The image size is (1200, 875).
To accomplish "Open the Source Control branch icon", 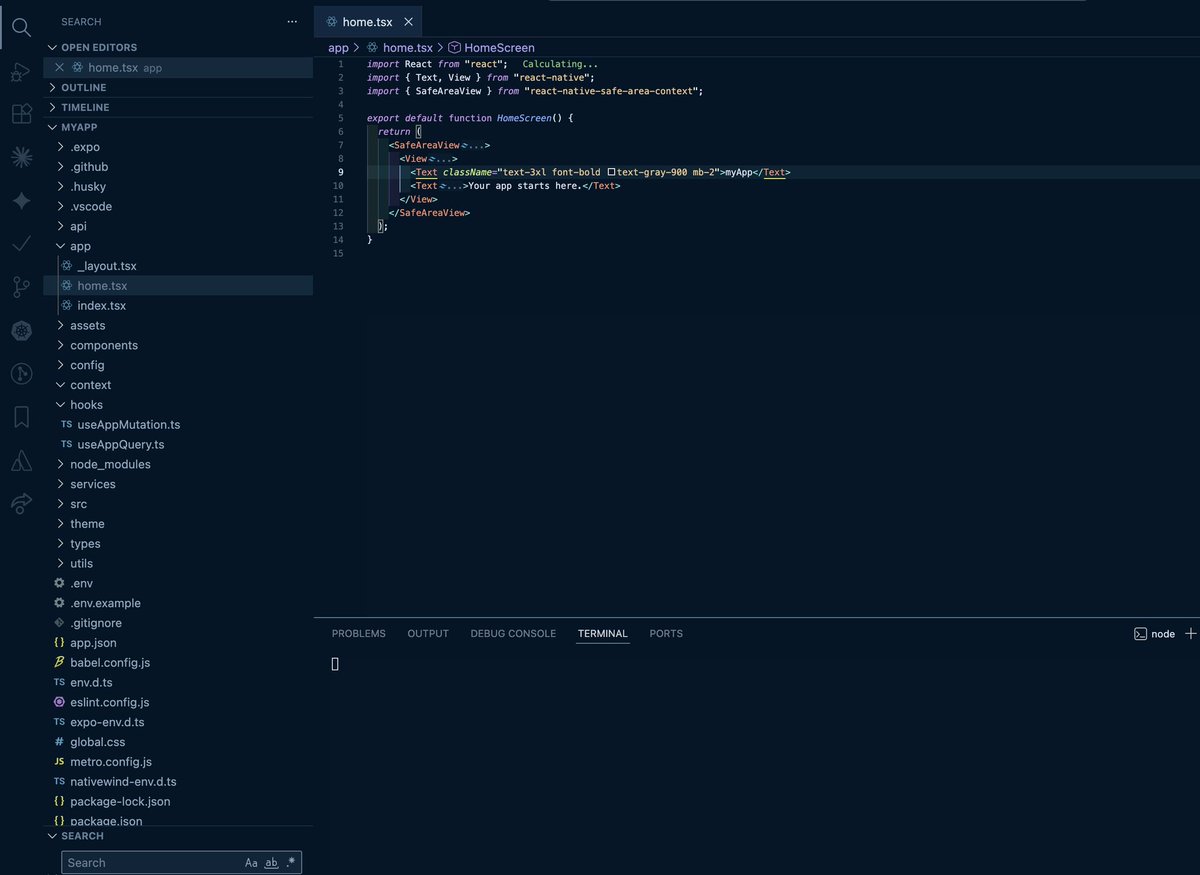I will click(x=21, y=288).
